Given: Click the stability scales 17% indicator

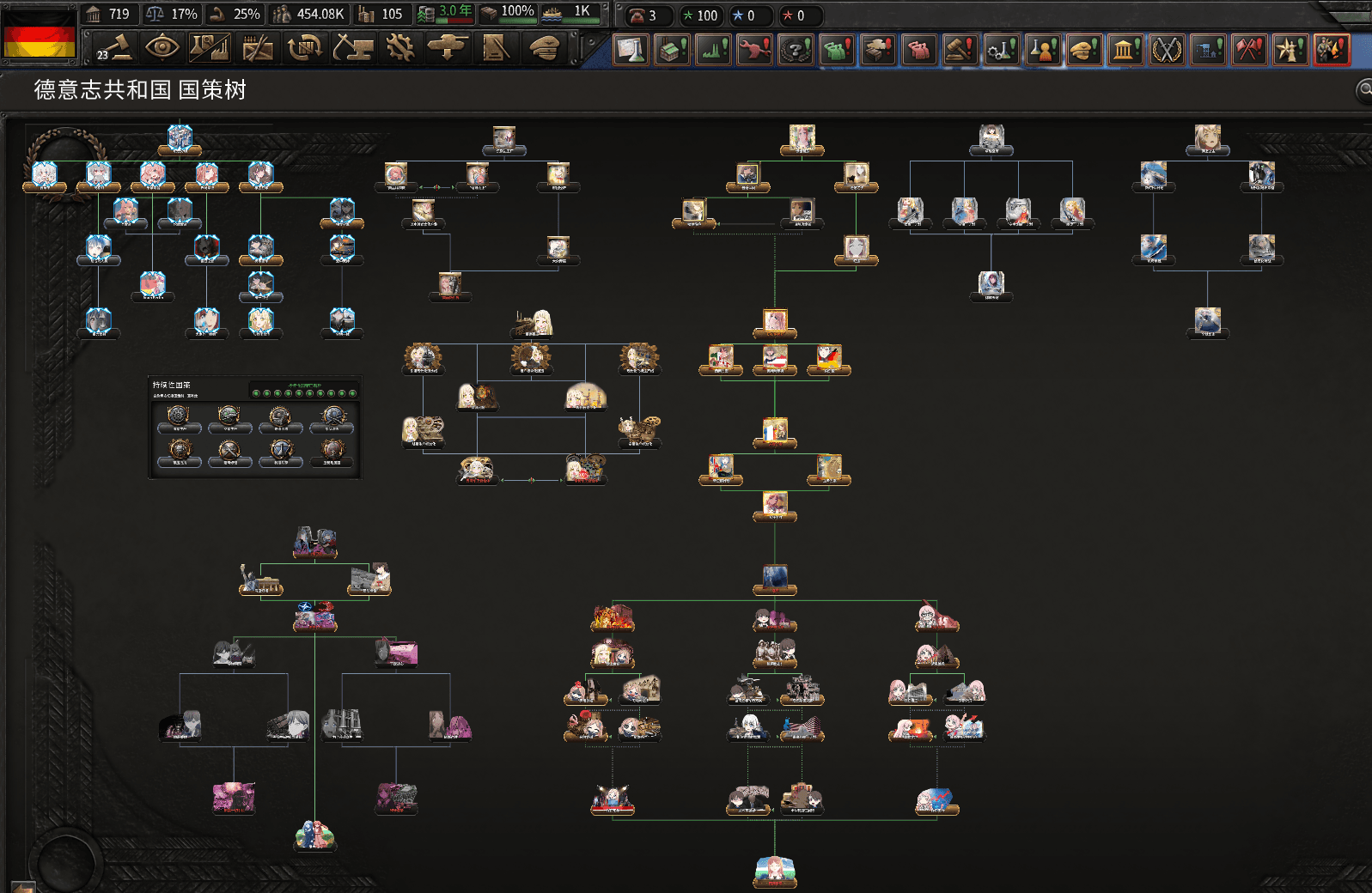Looking at the screenshot, I should (x=172, y=14).
